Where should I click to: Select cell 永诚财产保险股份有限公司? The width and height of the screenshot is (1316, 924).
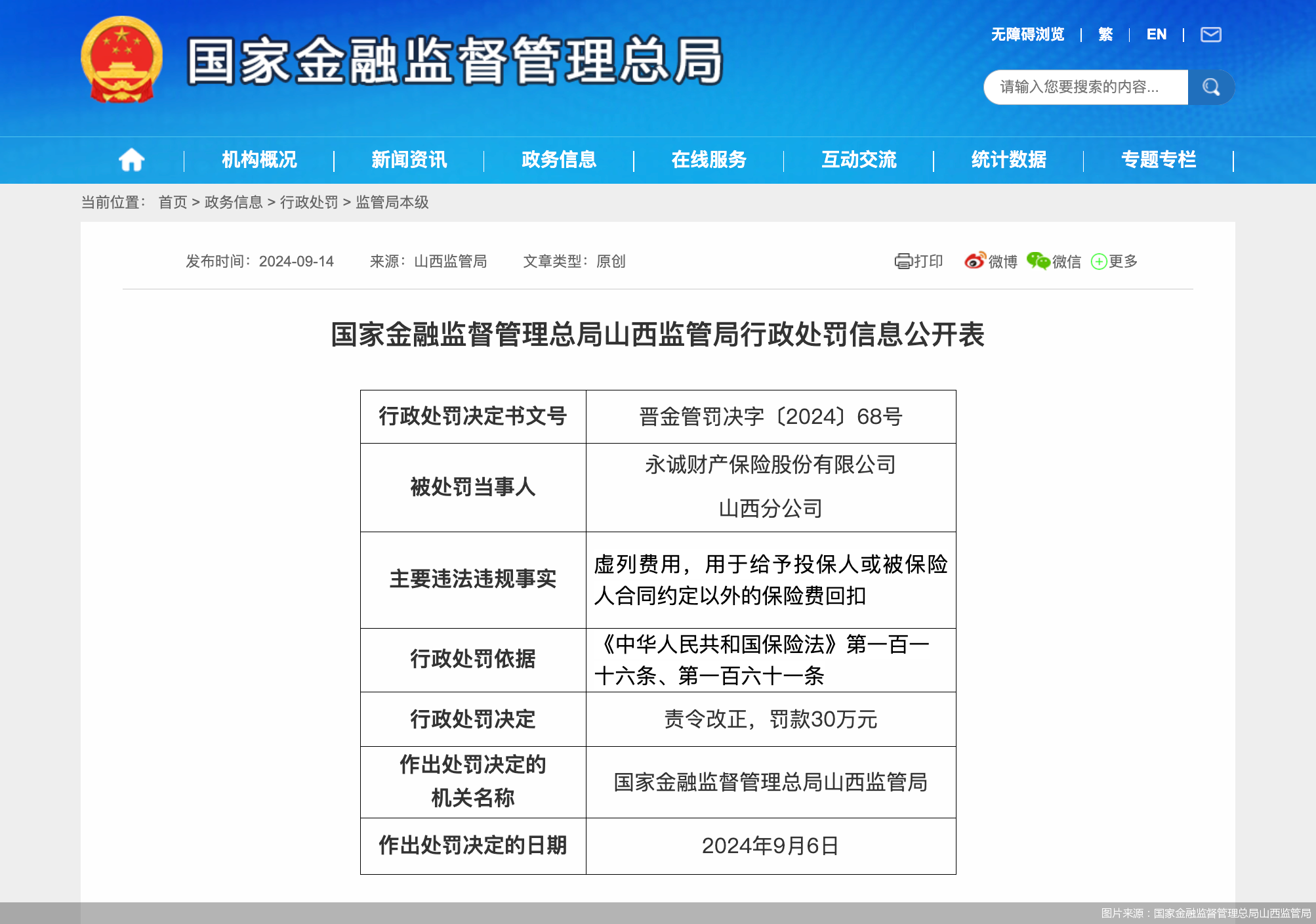click(771, 465)
